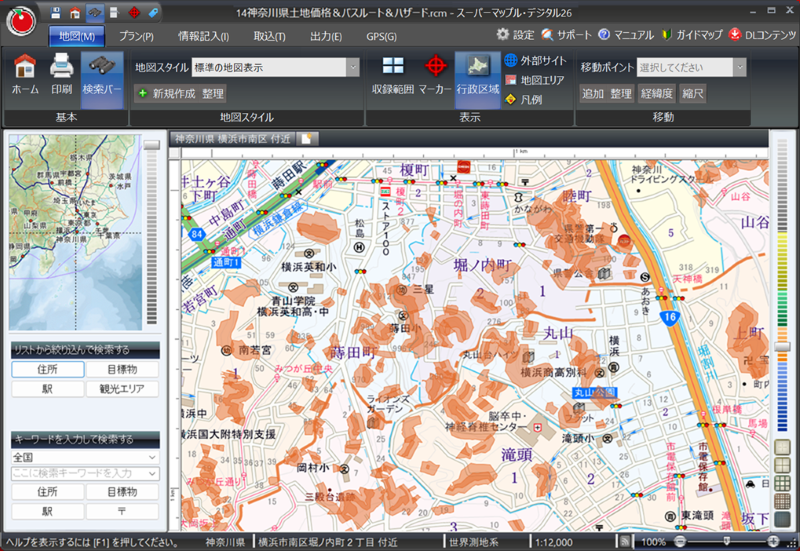Click the 〒 postal code search button
This screenshot has width=800, height=551.
(x=122, y=511)
